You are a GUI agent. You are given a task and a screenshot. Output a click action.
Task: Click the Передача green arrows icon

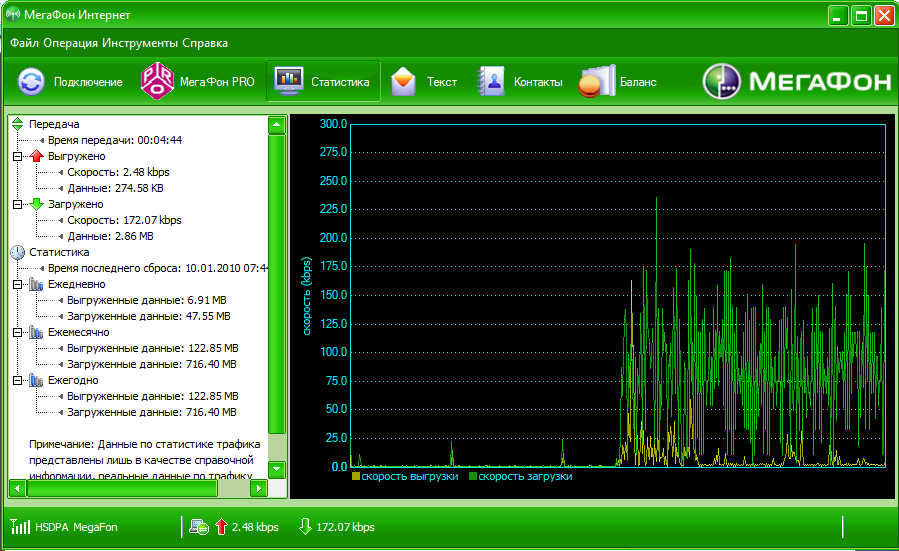tap(18, 124)
